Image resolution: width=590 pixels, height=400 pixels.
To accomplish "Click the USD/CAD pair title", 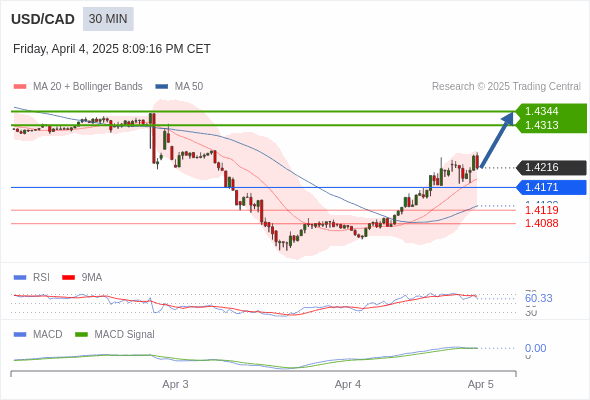I will click(43, 19).
